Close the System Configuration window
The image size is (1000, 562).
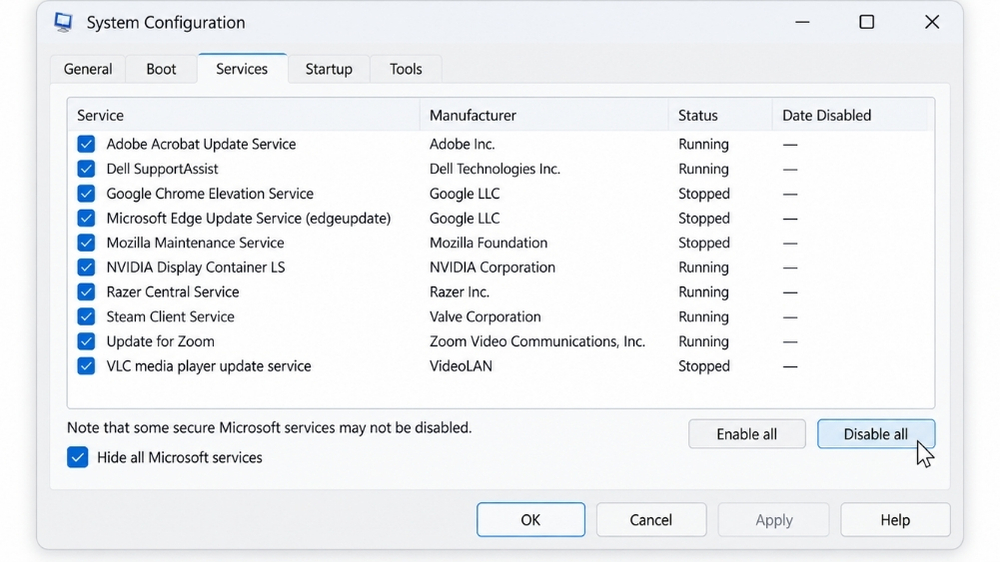[932, 22]
